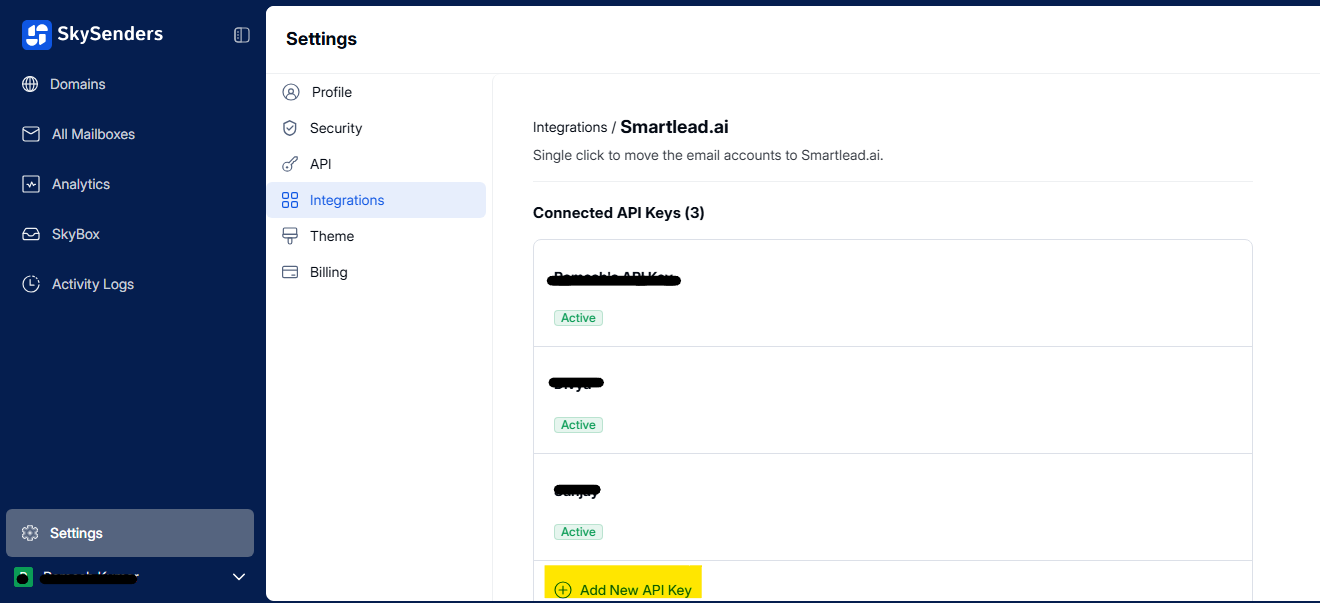
Task: Click the card icon beside Billing
Action: [290, 272]
